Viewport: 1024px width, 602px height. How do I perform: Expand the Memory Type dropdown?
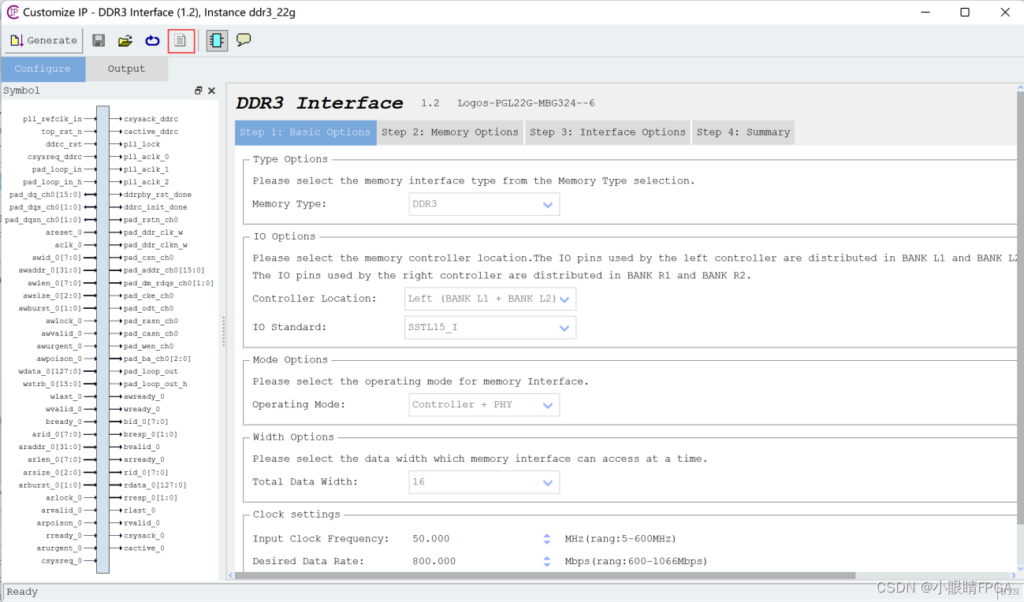click(x=546, y=205)
